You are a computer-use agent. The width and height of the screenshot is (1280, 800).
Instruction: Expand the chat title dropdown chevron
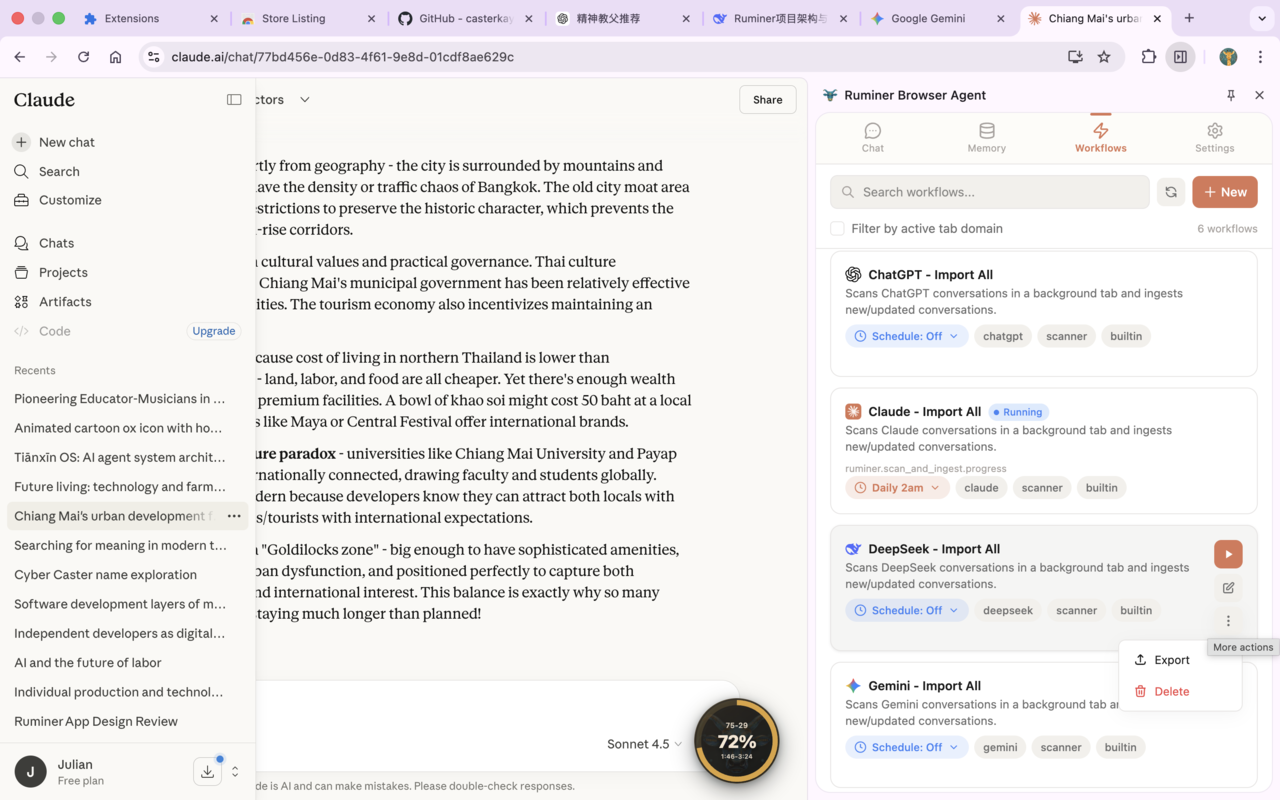pyautogui.click(x=305, y=100)
